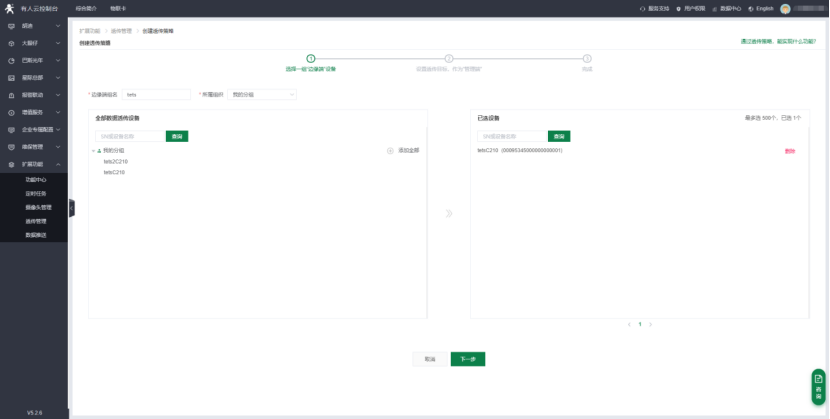Click the 服务支持 headset icon
Screen dimensions: 830x419
(643, 8)
